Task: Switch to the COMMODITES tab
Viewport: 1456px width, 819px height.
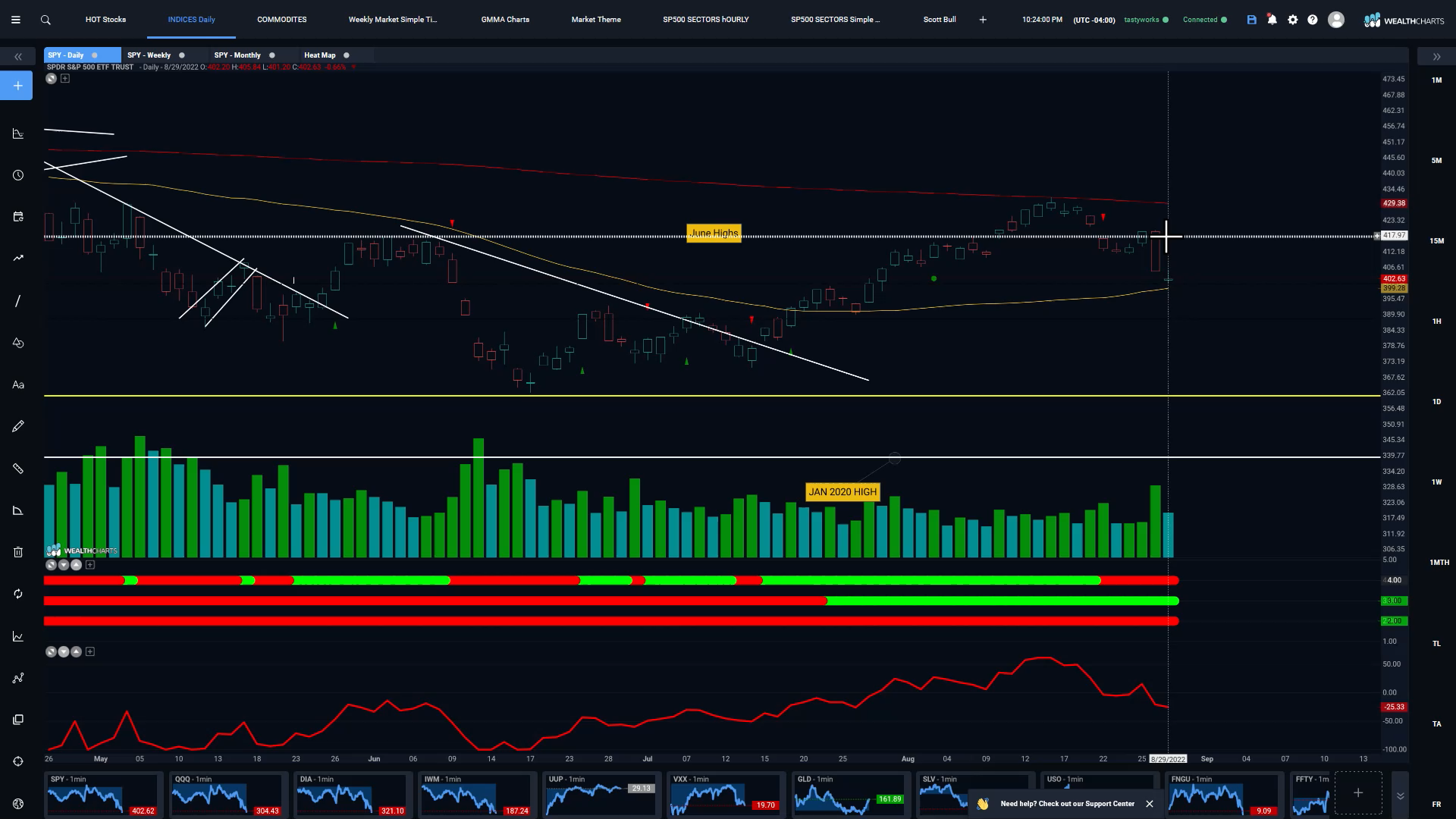Action: click(282, 20)
